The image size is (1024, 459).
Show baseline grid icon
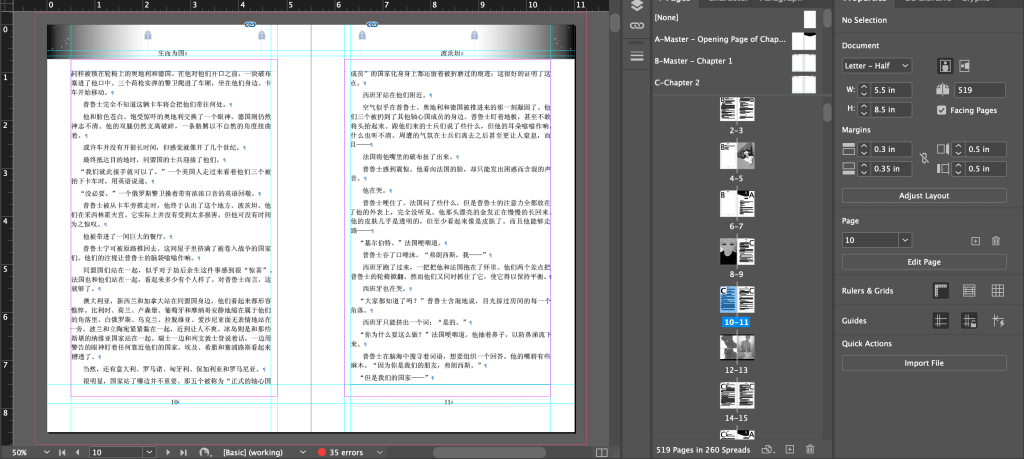click(968, 290)
